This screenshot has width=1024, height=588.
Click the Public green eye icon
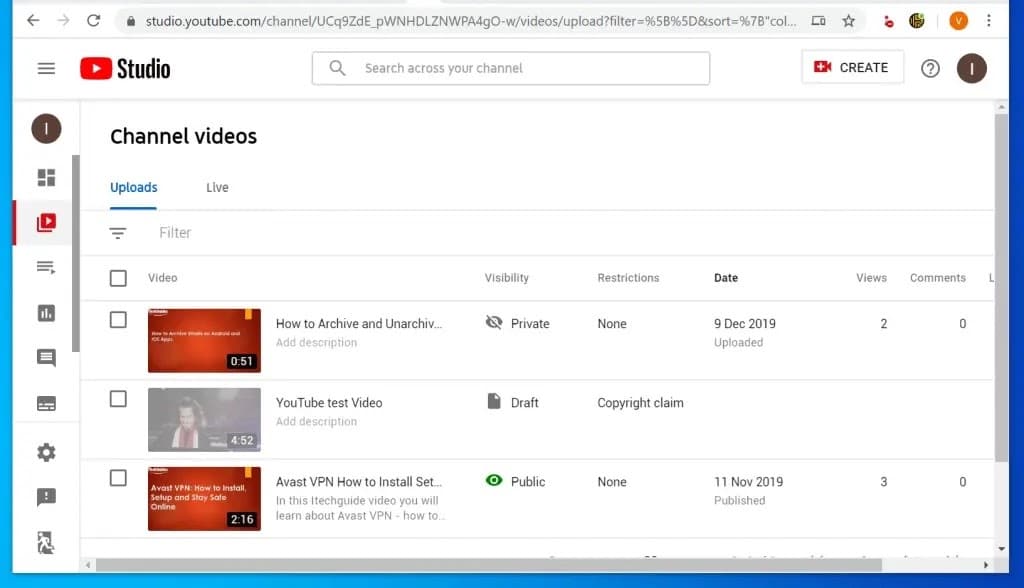click(494, 480)
